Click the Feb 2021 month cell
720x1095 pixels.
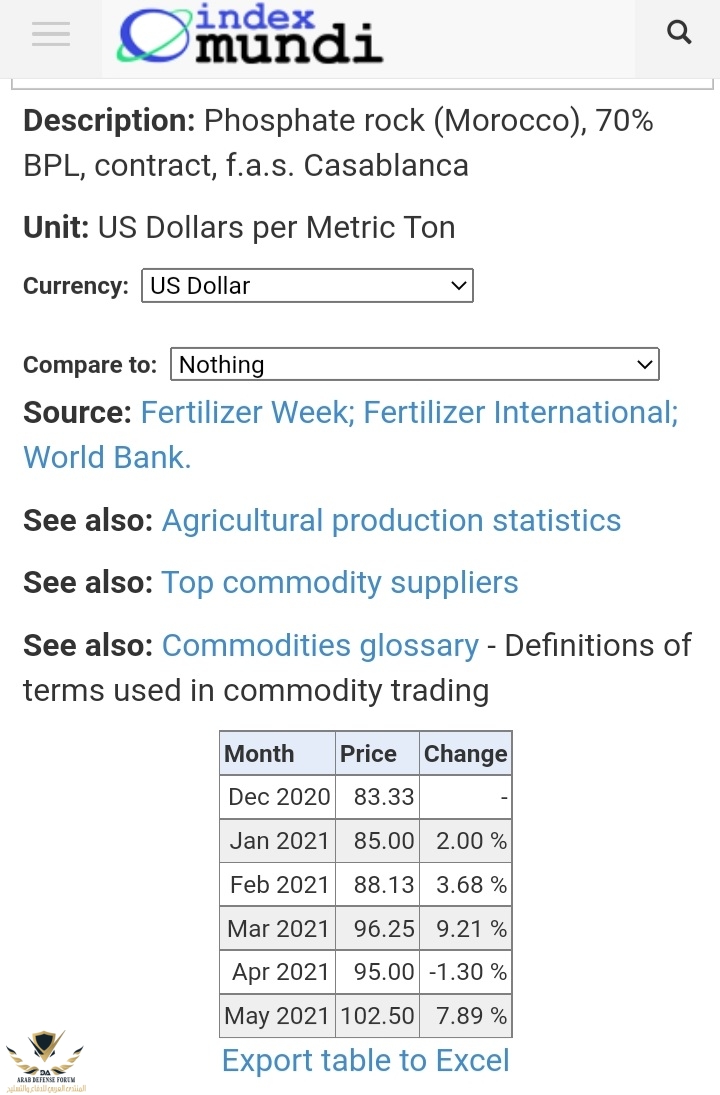279,885
